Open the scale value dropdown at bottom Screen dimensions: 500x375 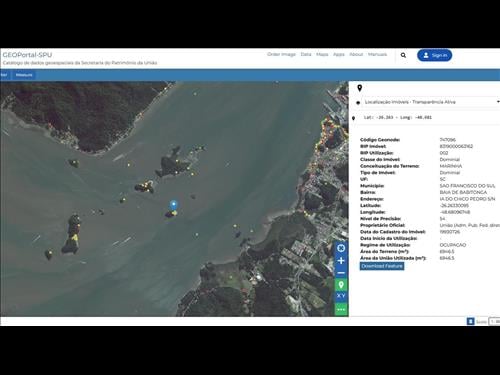(495, 321)
